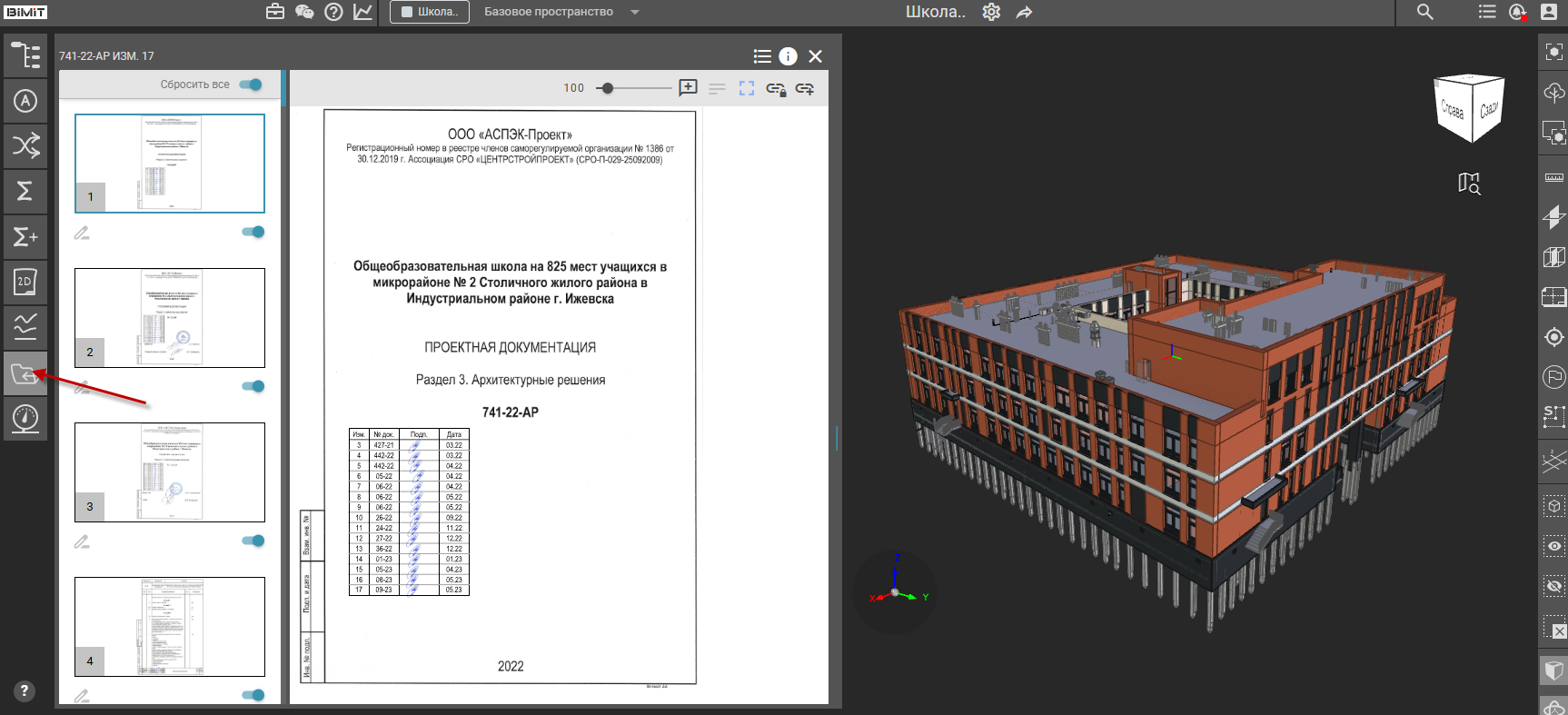Open the sum calculation tool icon

point(25,192)
